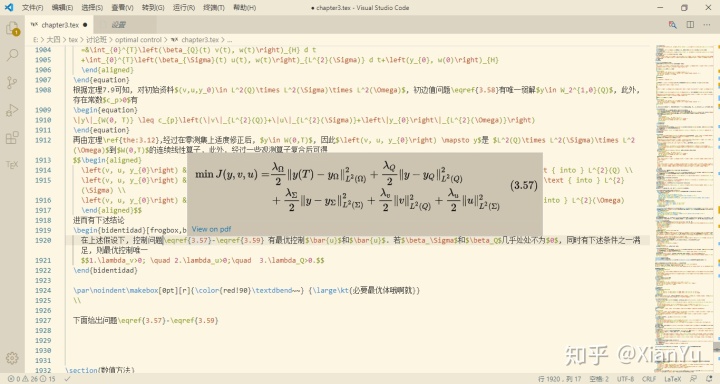720x384 pixels.
Task: Click the breadcrumb trailing ellipsis symbol
Action: 229,40
